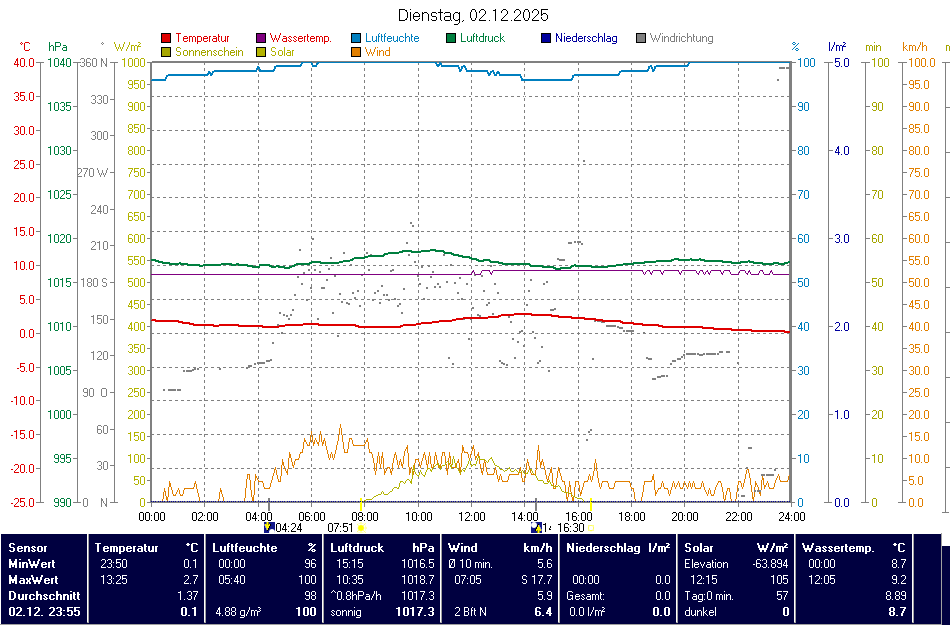The image size is (950, 625).
Task: Click the 02.12. 23:55 timestamp row label
Action: [x=44, y=611]
